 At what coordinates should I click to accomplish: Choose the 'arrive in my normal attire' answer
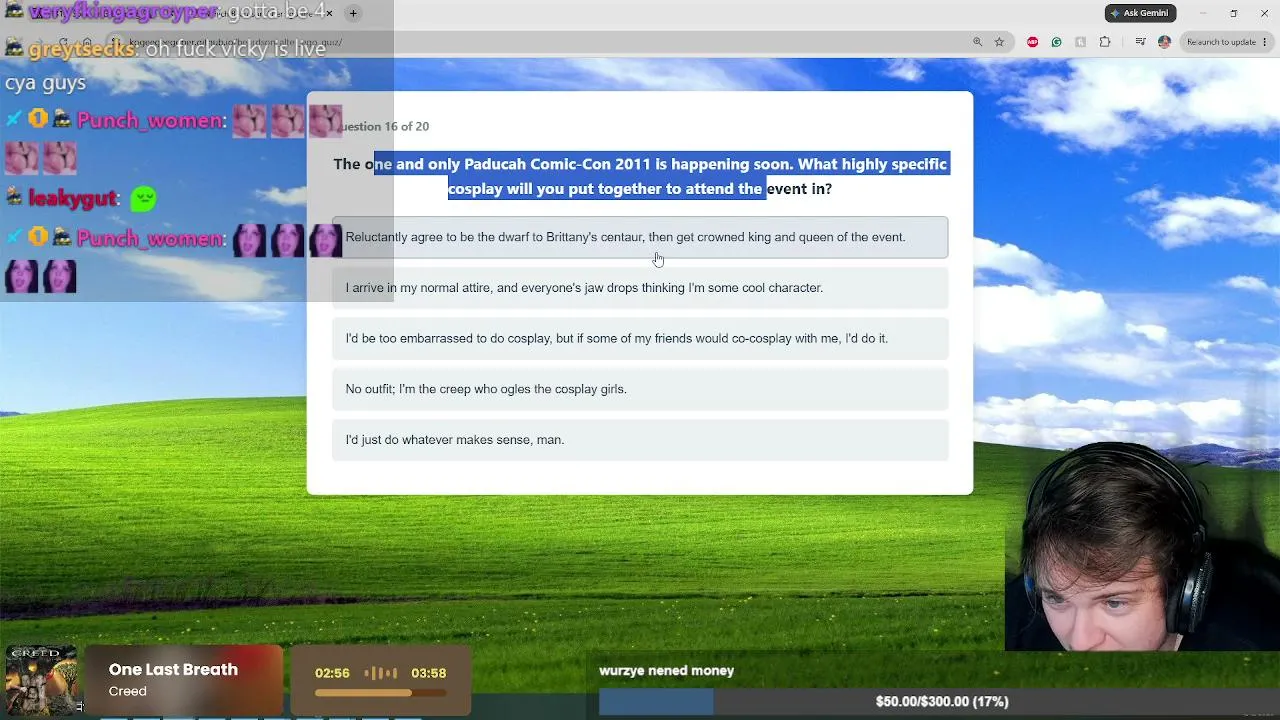[640, 288]
